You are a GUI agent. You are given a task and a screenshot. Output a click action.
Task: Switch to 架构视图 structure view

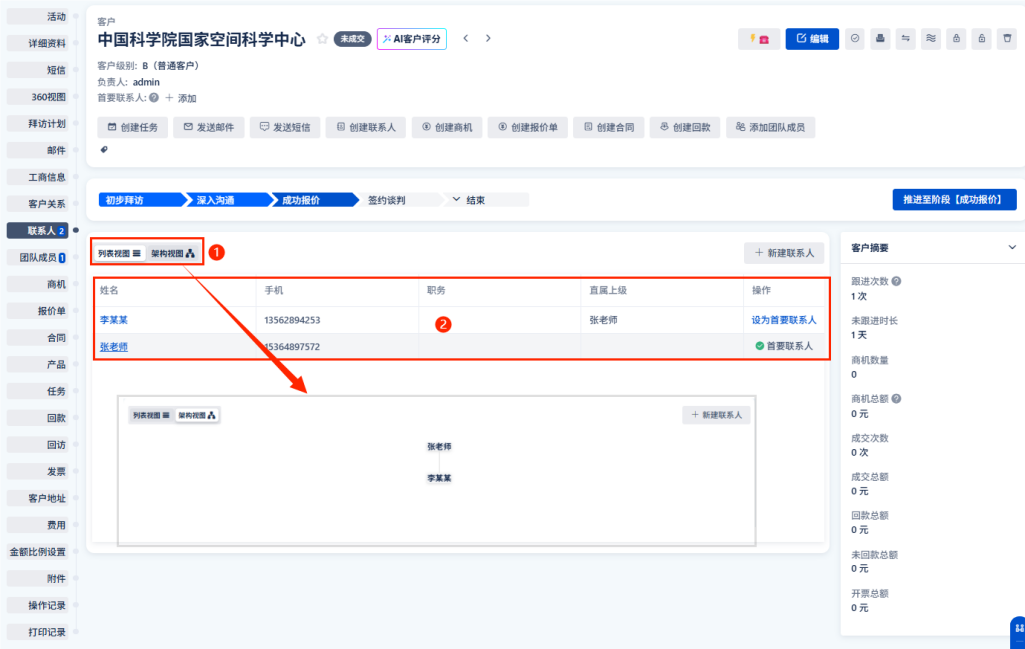click(173, 254)
